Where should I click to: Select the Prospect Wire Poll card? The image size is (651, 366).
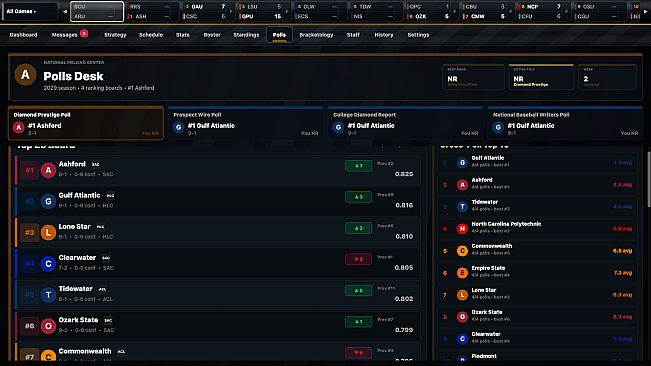(245, 123)
